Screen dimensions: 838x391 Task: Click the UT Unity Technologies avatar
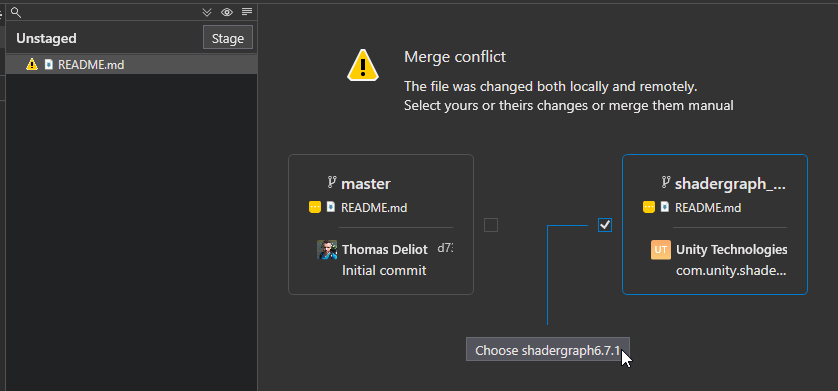(x=661, y=249)
